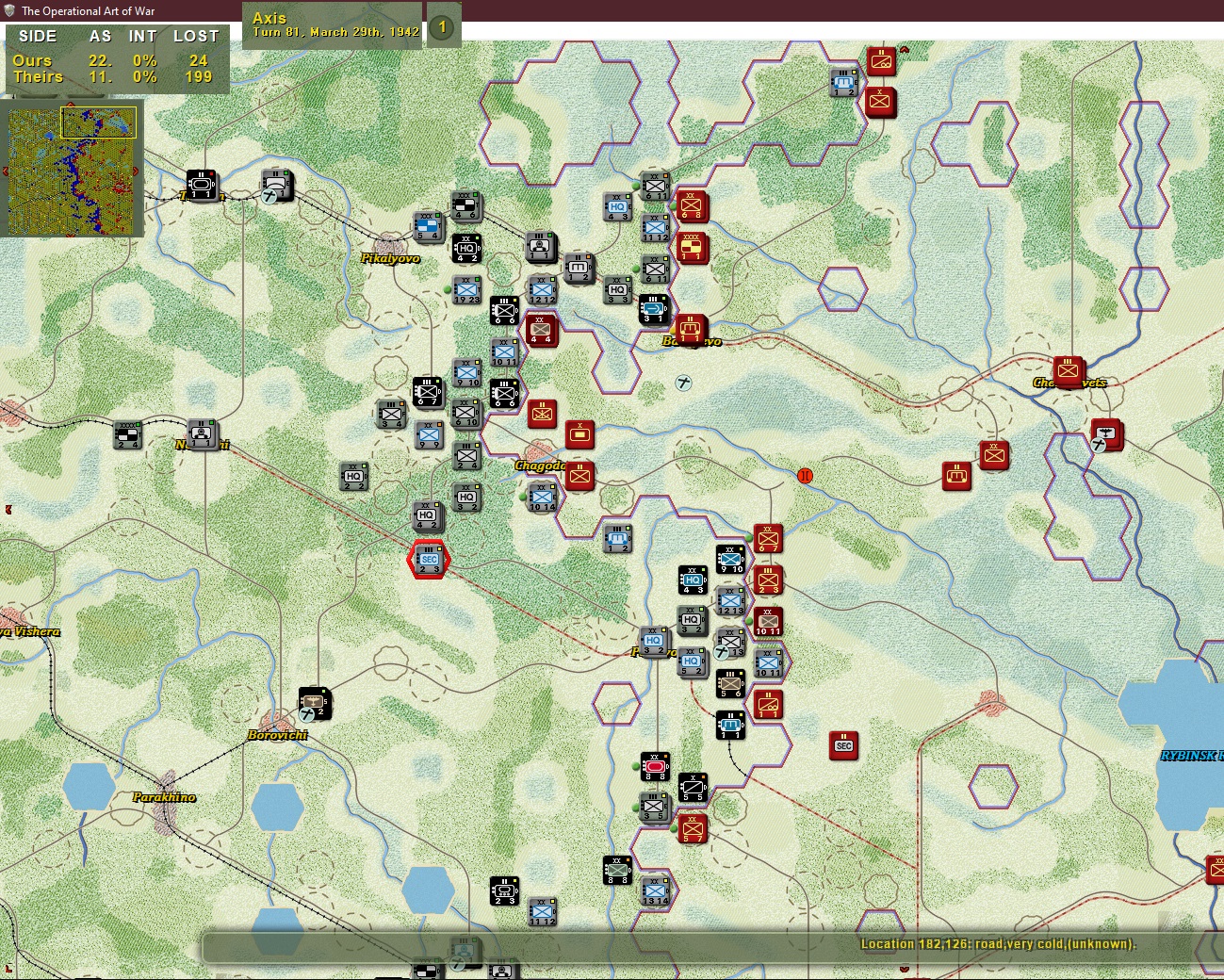Click the 'Theirs' row in the losses panel
1224x980 pixels.
(x=117, y=77)
